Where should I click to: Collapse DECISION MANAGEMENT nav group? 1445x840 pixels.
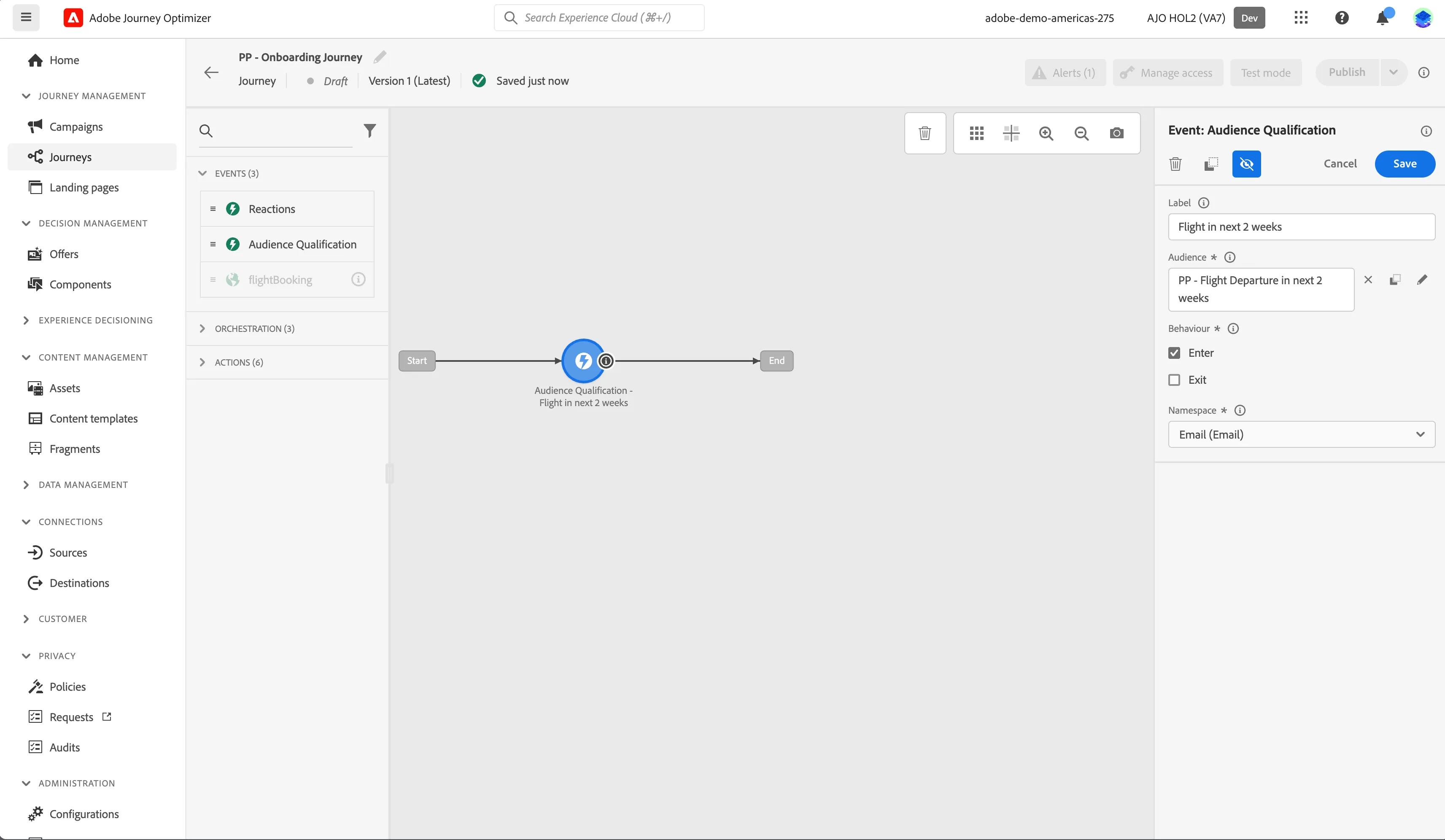(x=26, y=223)
